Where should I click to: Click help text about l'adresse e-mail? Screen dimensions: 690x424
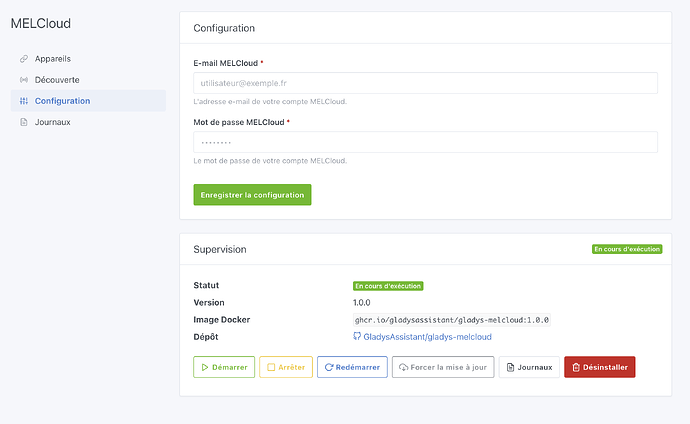(270, 102)
